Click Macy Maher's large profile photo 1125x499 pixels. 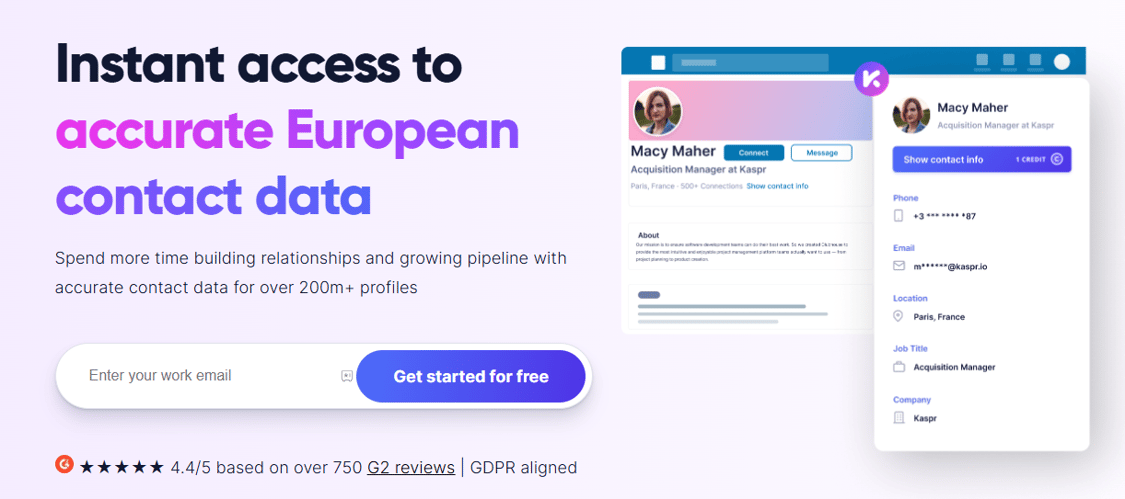658,111
